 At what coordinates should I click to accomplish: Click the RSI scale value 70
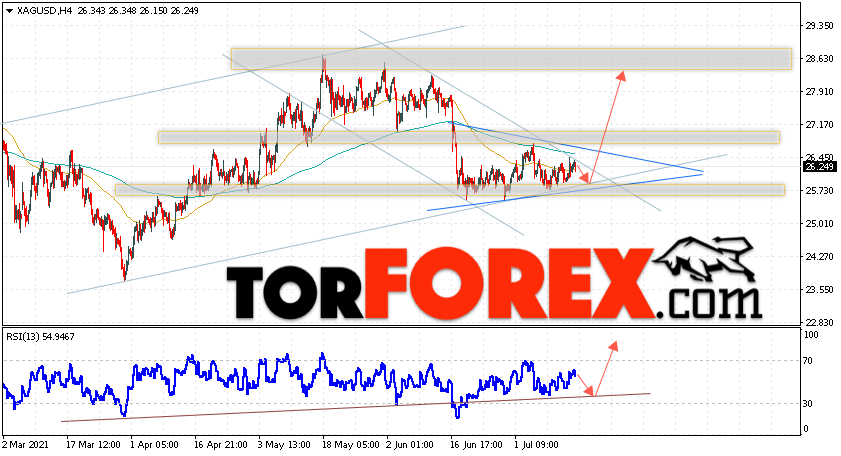point(809,361)
